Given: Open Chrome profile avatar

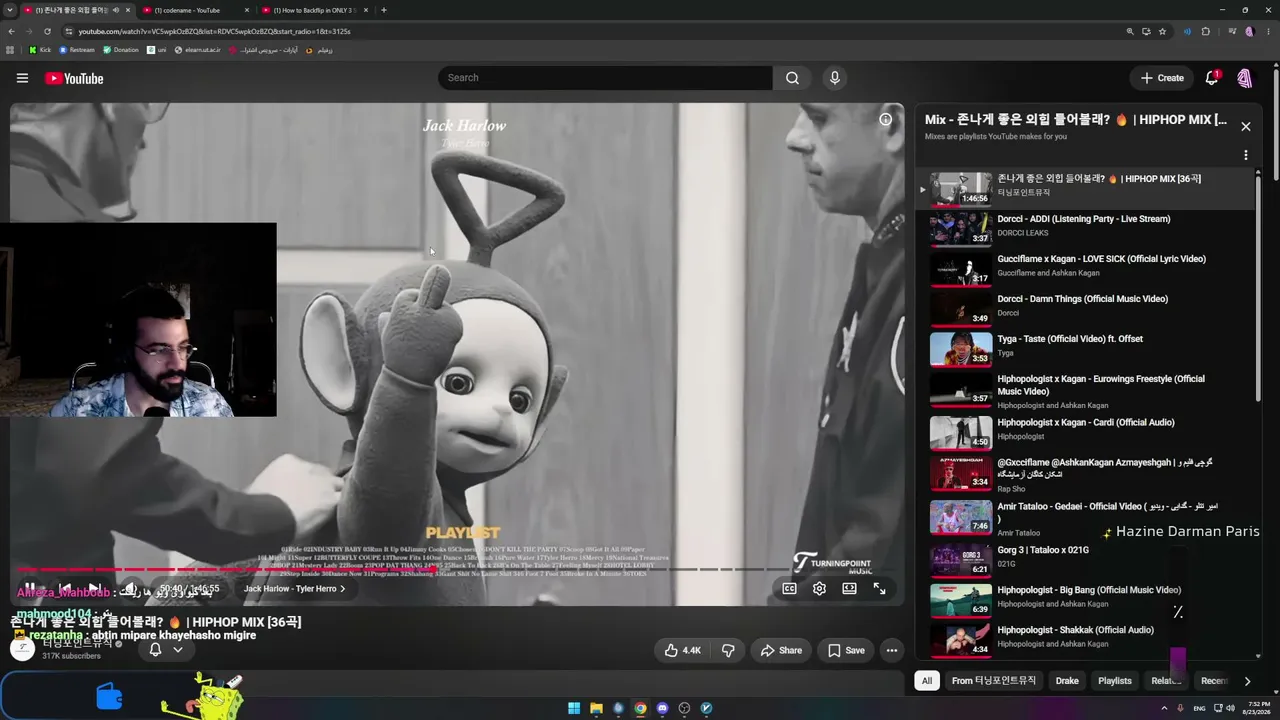Looking at the screenshot, I should 1249,31.
